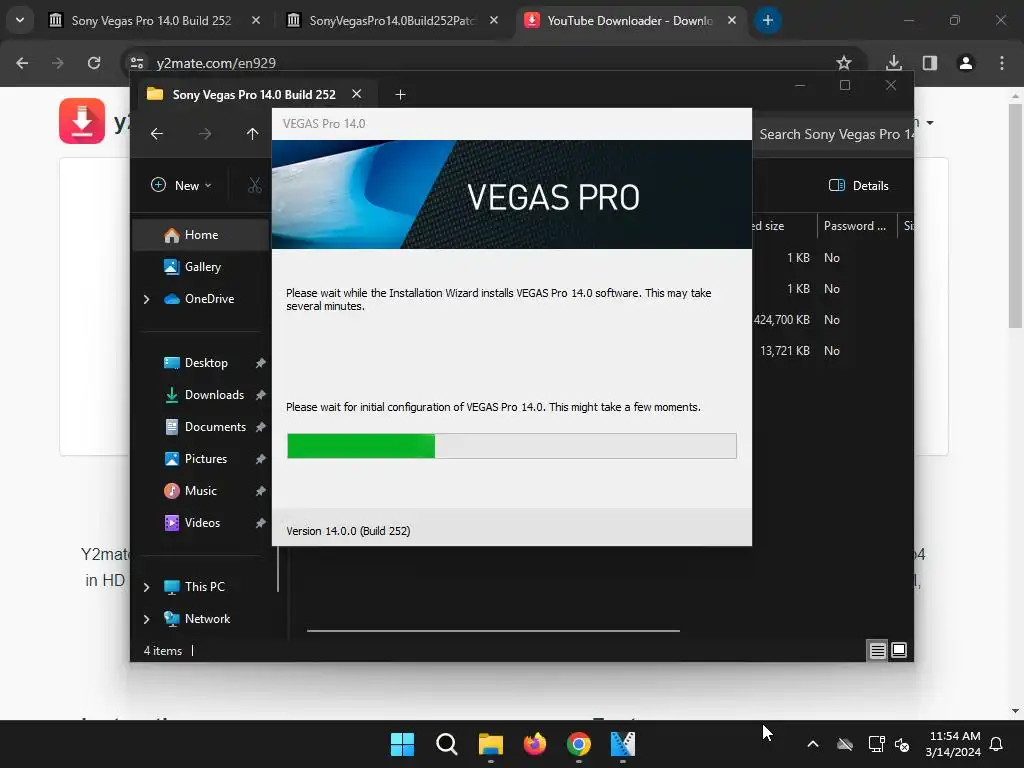The height and width of the screenshot is (768, 1024).
Task: Open the pinned Pictures folder
Action: (x=206, y=458)
